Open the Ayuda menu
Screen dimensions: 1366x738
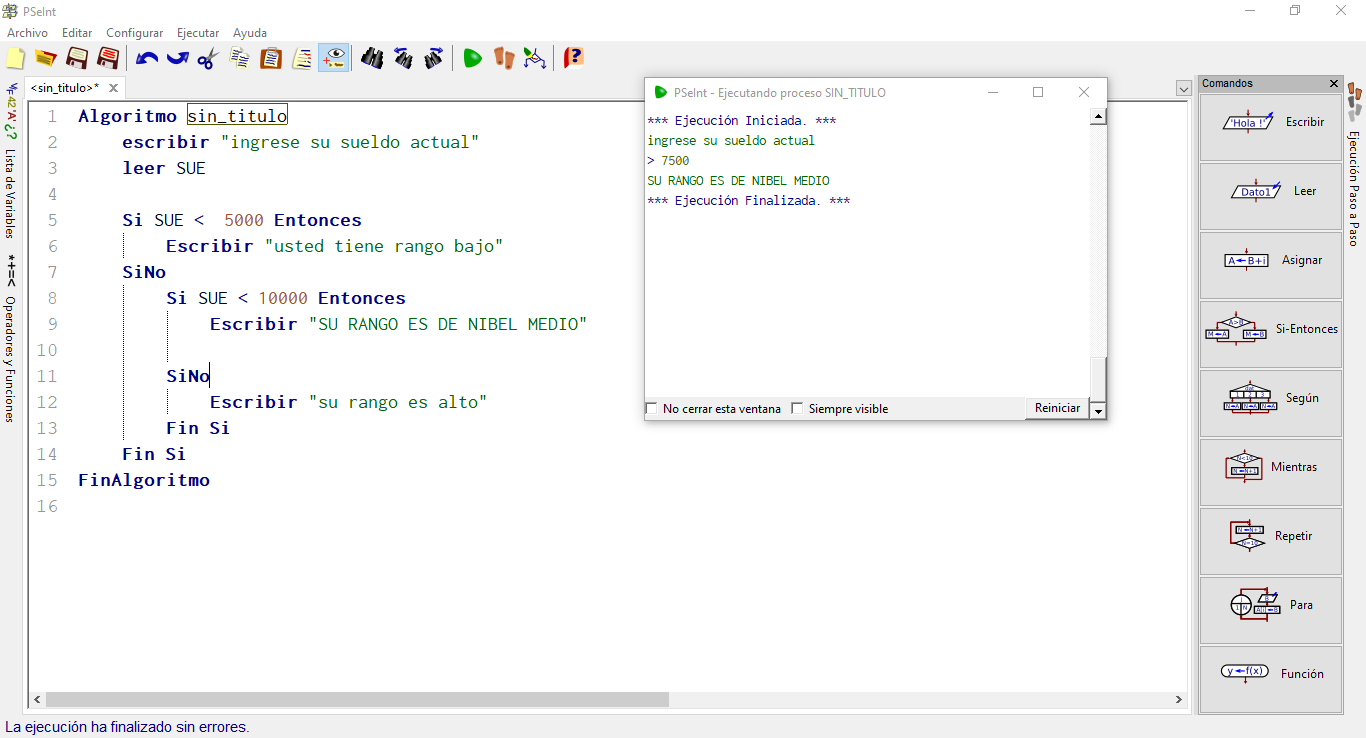tap(250, 33)
